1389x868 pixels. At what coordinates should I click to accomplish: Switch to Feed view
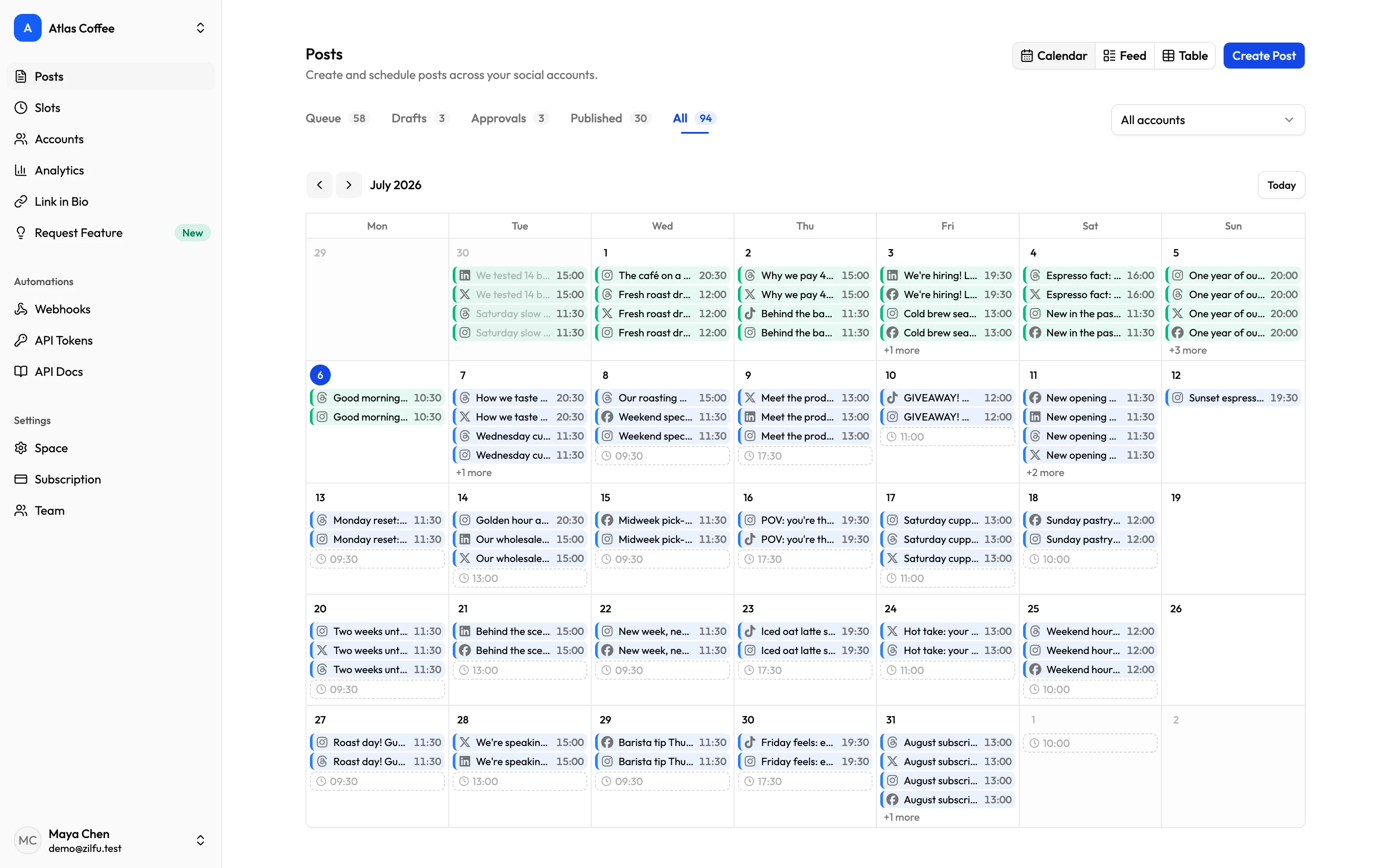click(x=1124, y=56)
